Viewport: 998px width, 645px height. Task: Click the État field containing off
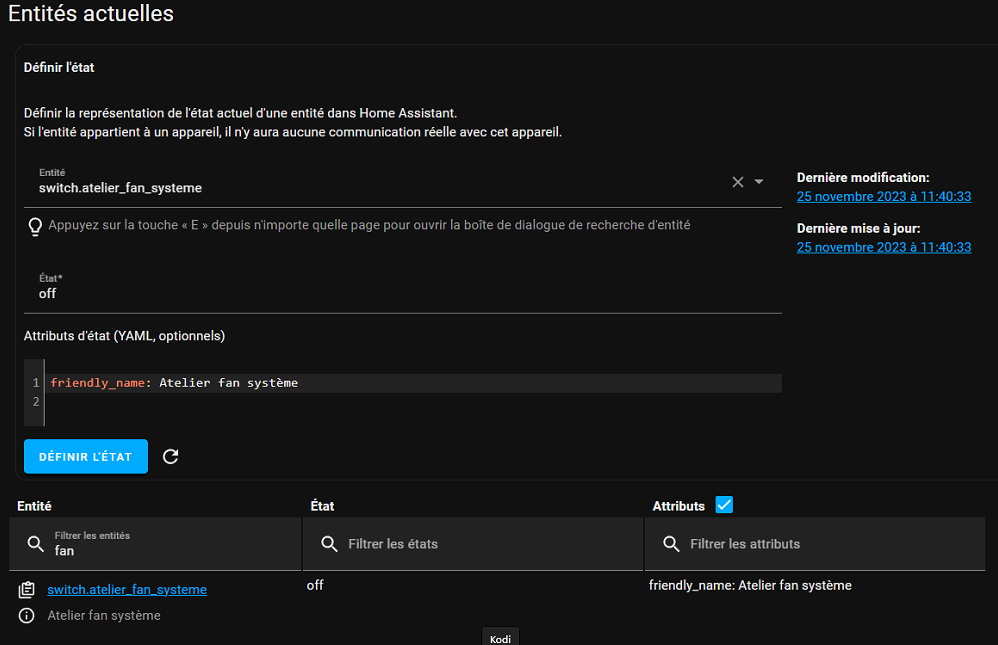point(402,288)
